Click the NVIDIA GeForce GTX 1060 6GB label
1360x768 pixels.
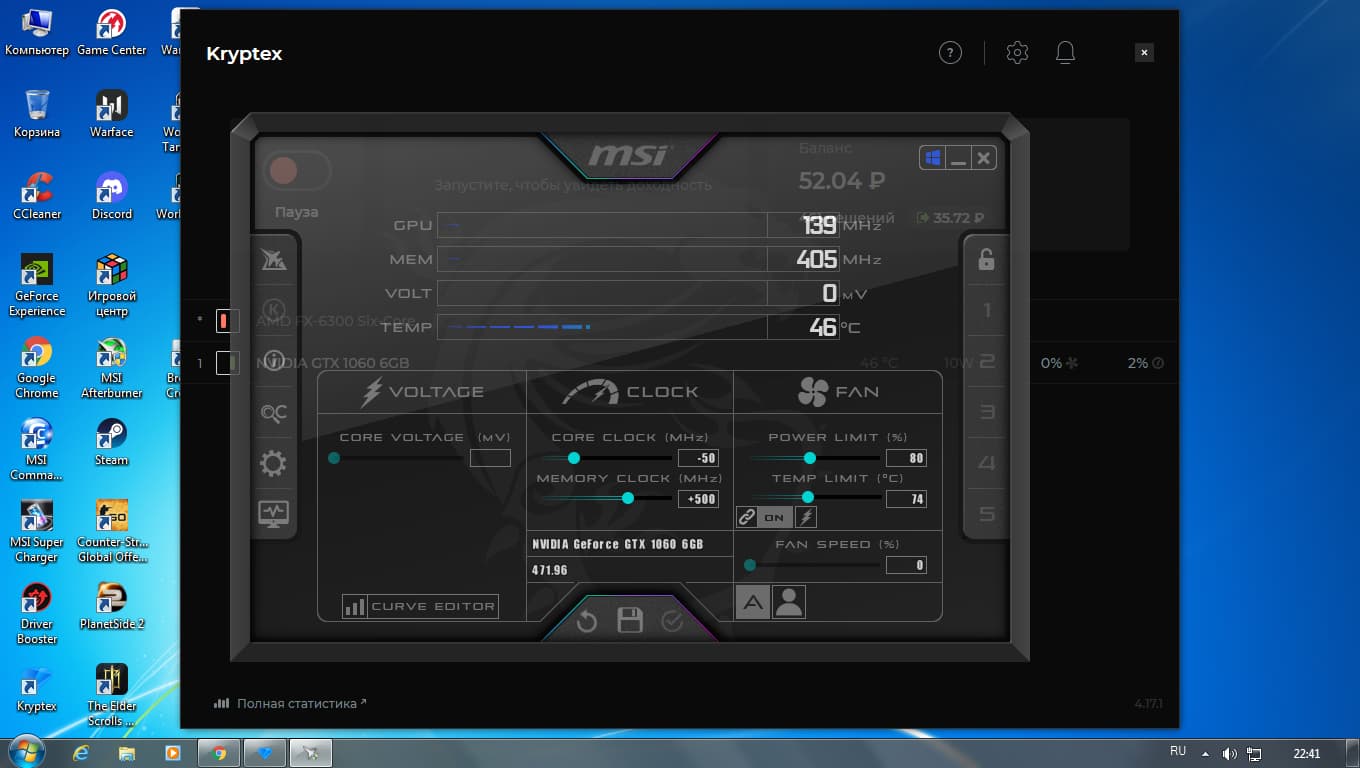tap(618, 544)
